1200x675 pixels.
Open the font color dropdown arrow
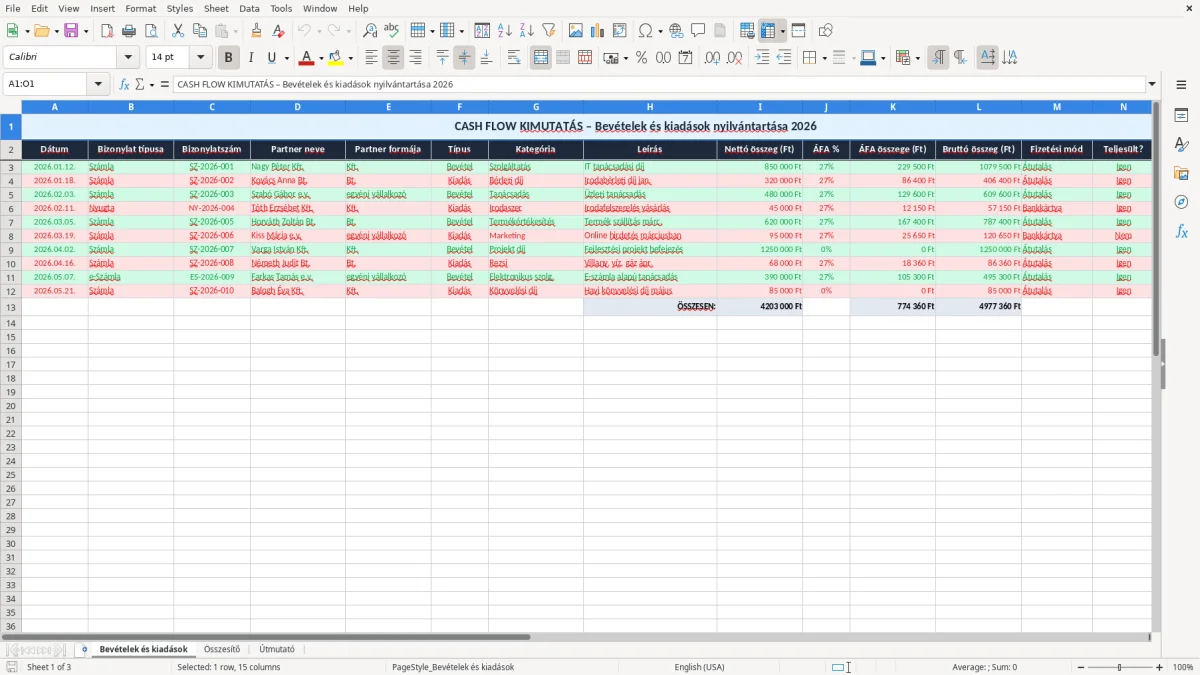point(321,58)
